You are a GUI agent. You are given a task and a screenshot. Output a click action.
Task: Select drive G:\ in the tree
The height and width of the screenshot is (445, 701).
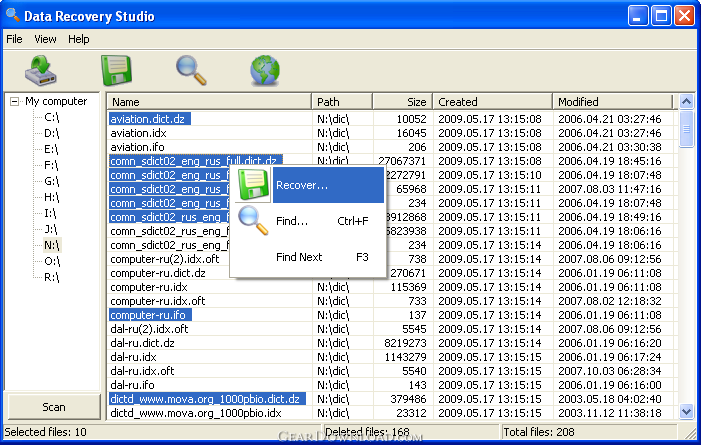pos(51,181)
